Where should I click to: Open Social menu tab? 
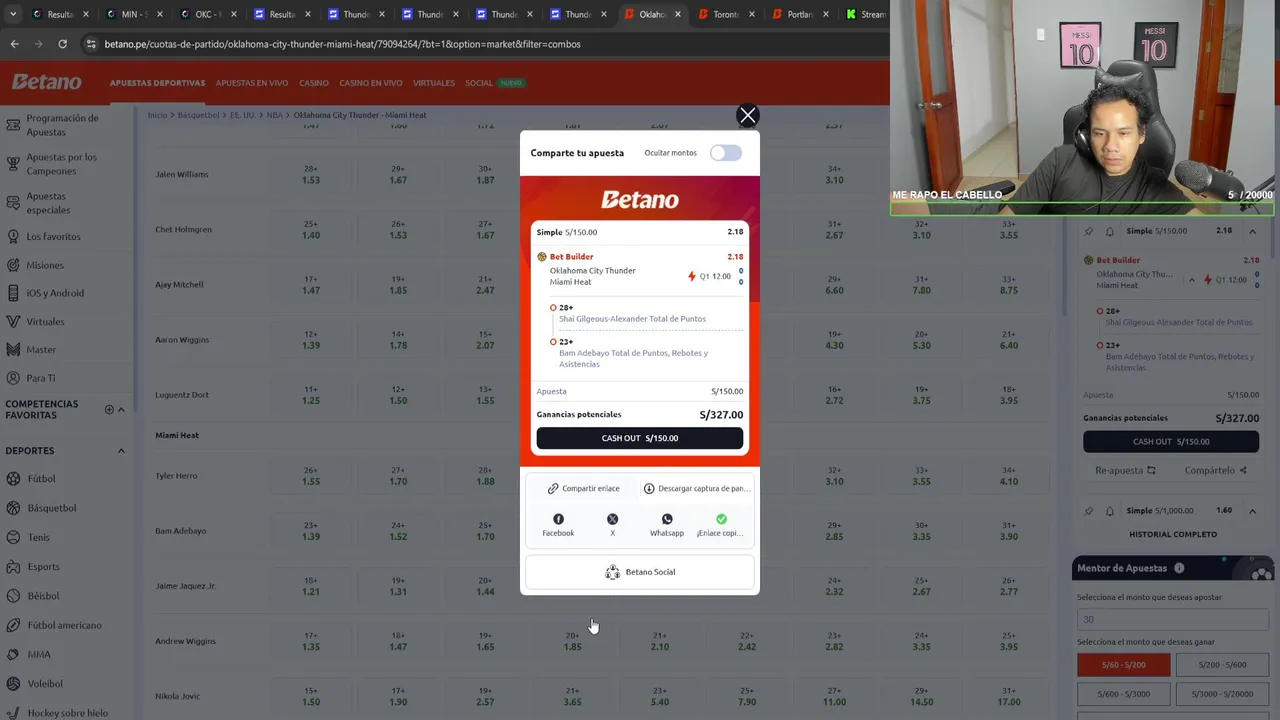[x=479, y=83]
